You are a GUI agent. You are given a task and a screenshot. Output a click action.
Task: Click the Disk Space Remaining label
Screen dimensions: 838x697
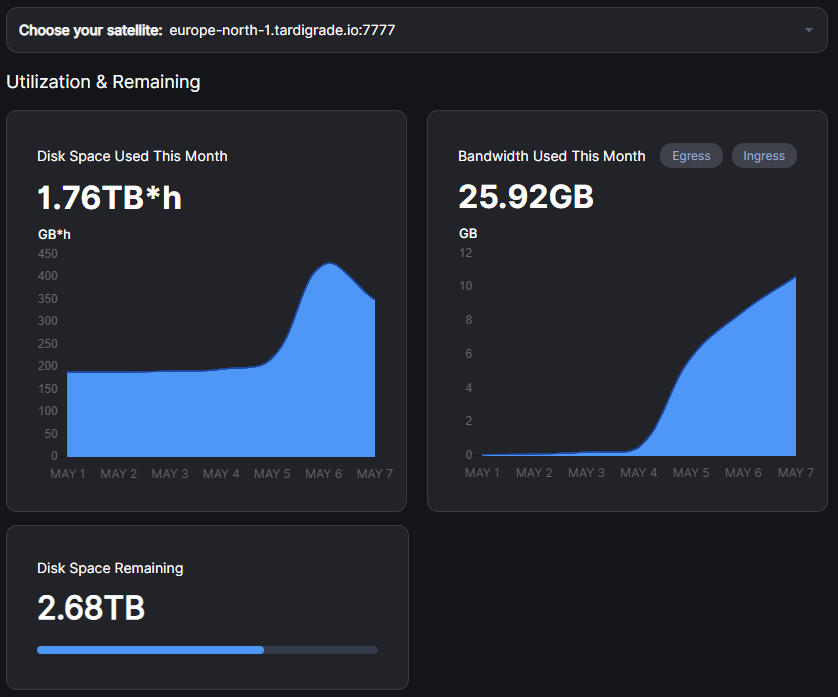point(110,568)
